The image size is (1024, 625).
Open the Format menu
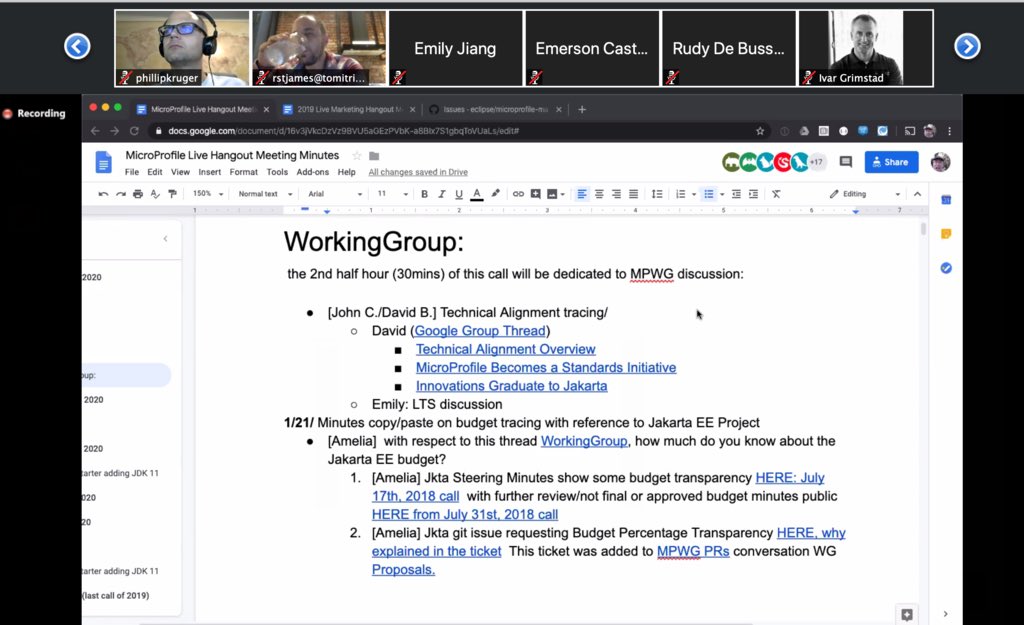coord(244,172)
